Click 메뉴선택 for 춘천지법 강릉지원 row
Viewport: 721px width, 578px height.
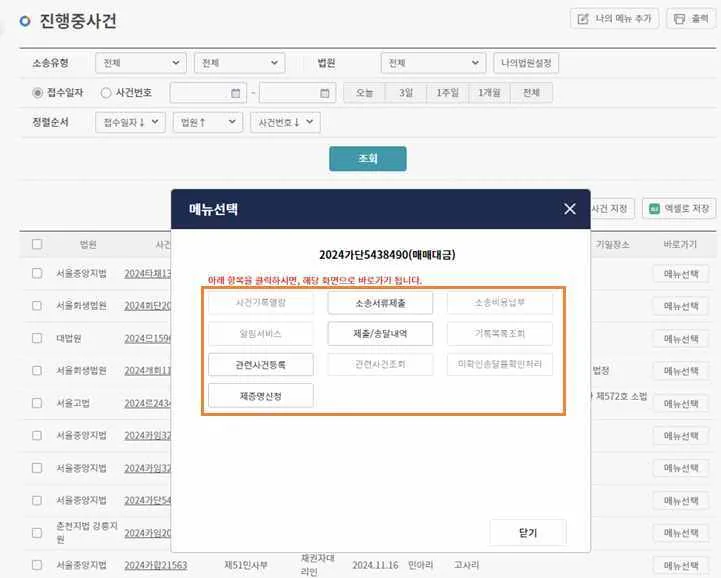pos(681,533)
